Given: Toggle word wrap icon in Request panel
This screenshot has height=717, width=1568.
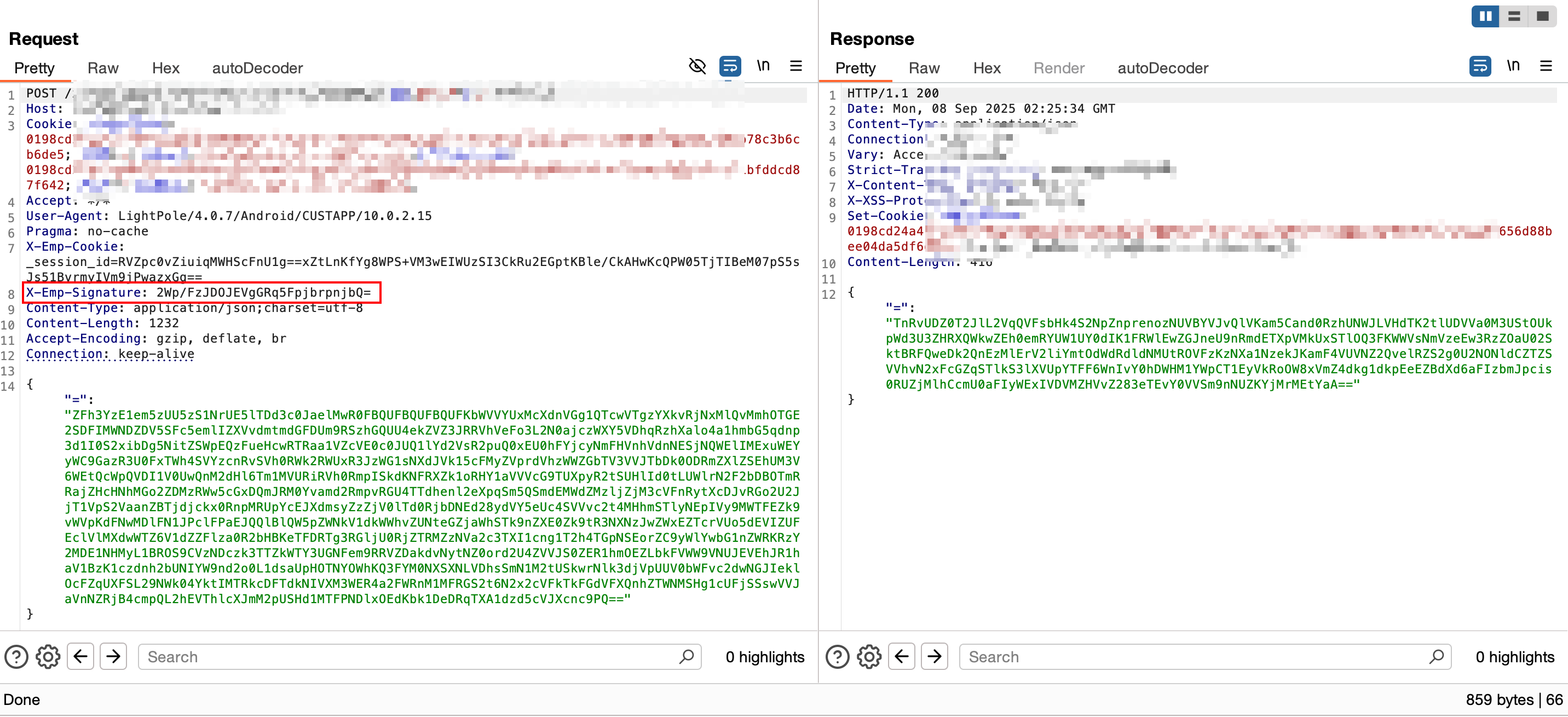Looking at the screenshot, I should pyautogui.click(x=730, y=66).
